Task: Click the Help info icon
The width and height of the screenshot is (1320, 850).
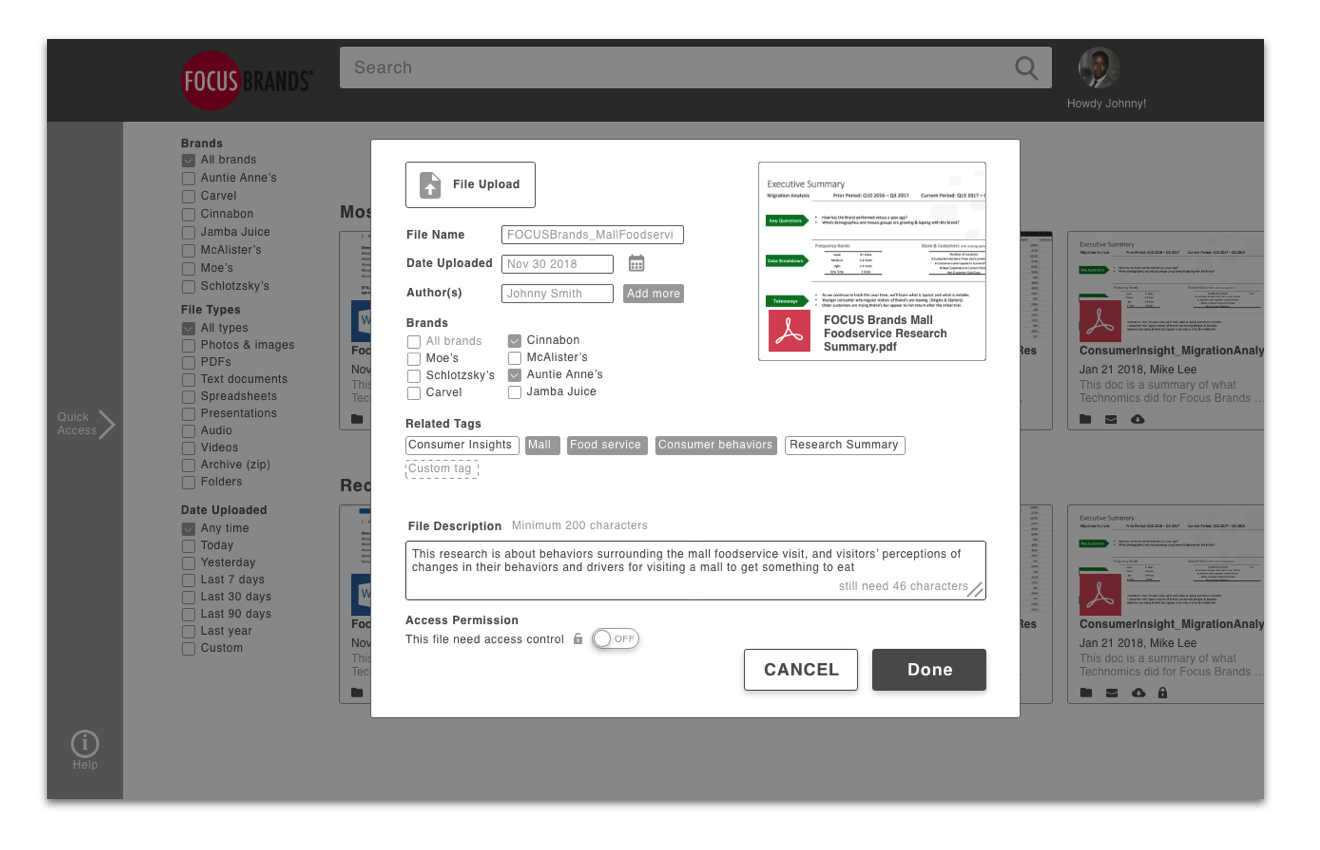Action: tap(85, 743)
